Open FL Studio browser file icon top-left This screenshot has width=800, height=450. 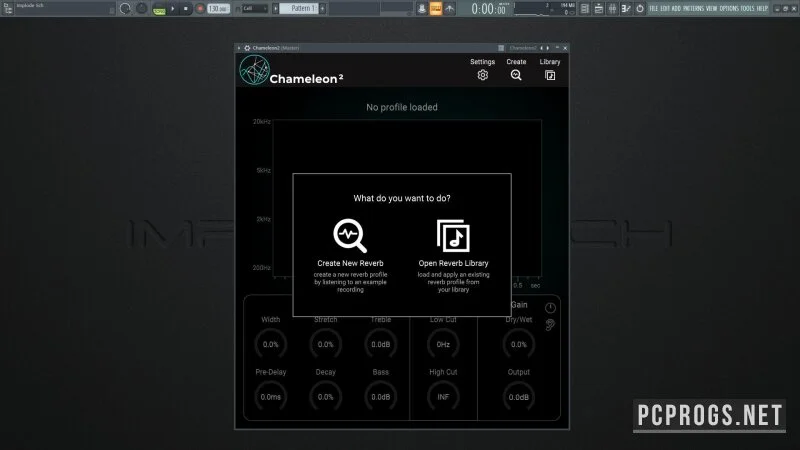click(x=8, y=9)
